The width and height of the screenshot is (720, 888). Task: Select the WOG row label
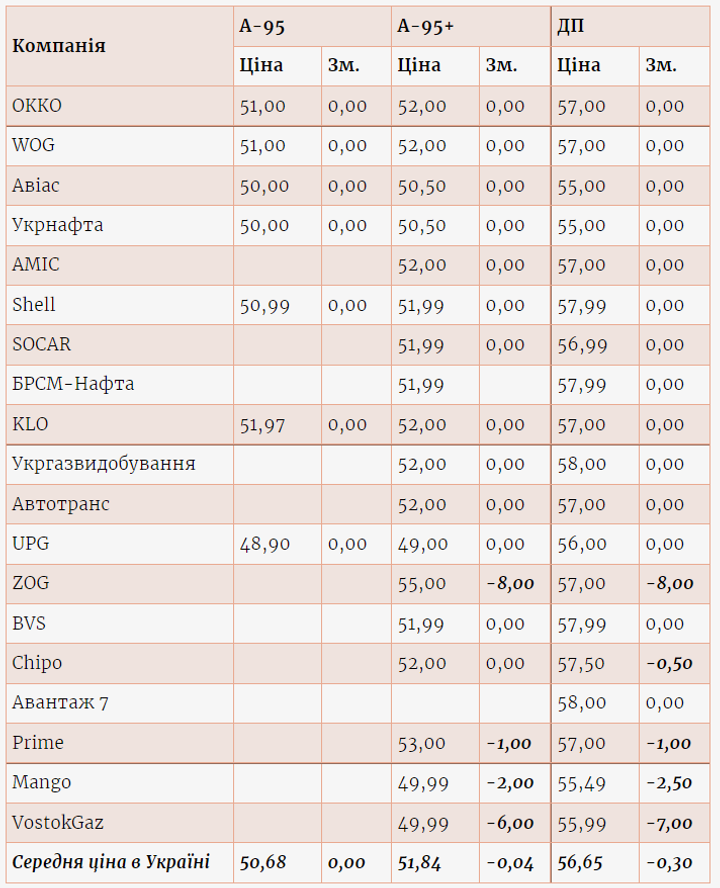coord(33,145)
